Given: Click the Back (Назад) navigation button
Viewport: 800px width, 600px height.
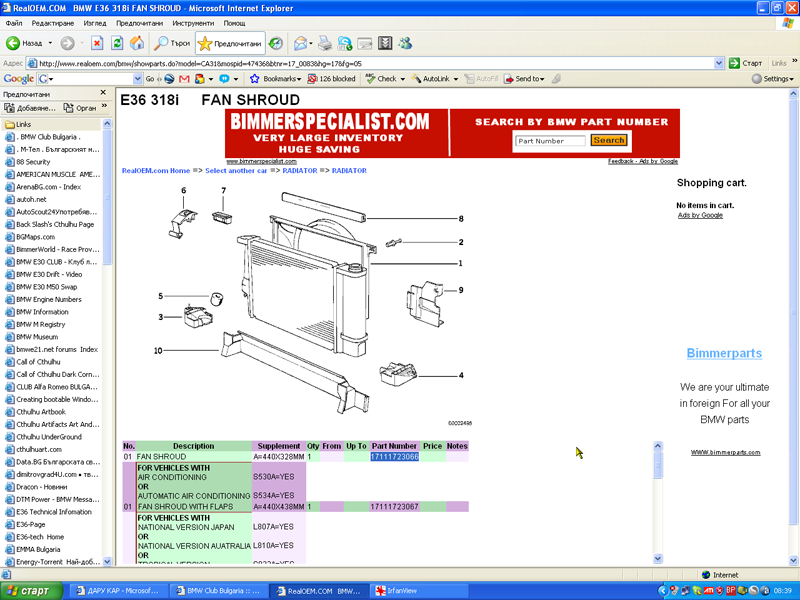Looking at the screenshot, I should pos(23,43).
